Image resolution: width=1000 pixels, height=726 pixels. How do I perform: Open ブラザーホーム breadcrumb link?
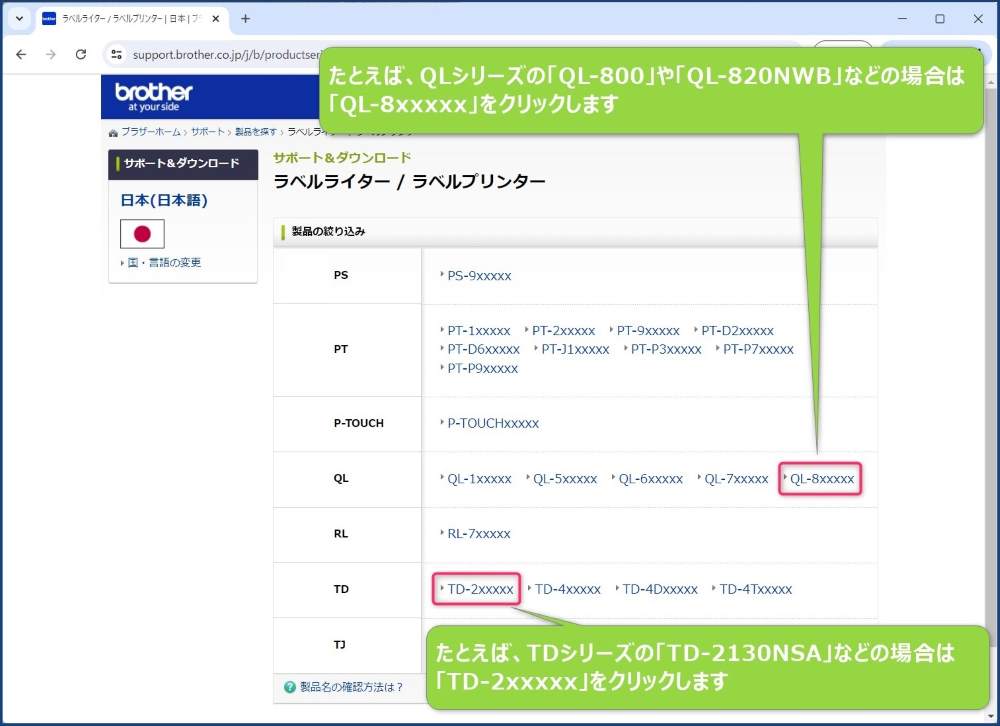click(x=151, y=132)
